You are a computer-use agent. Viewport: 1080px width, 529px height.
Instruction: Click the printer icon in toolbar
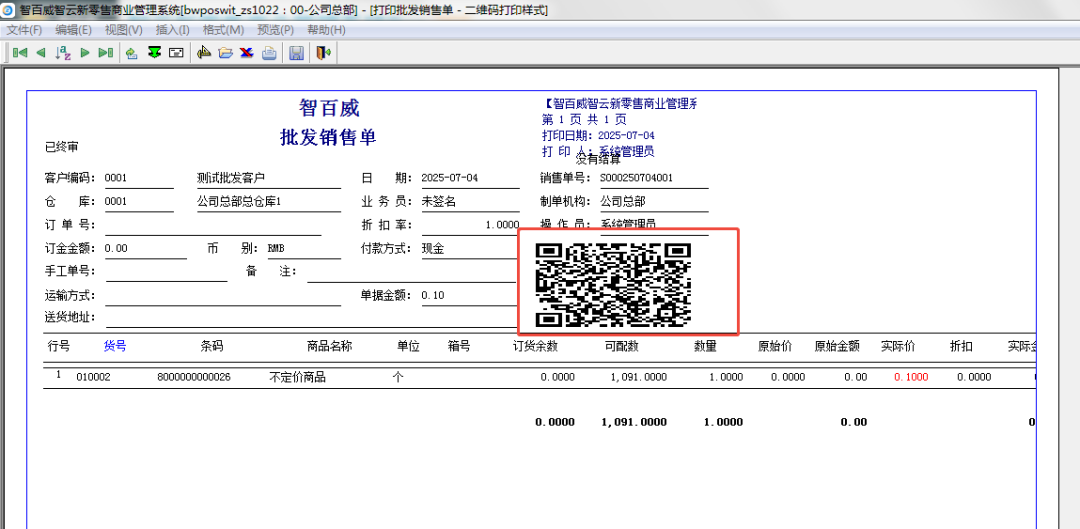pyautogui.click(x=269, y=52)
